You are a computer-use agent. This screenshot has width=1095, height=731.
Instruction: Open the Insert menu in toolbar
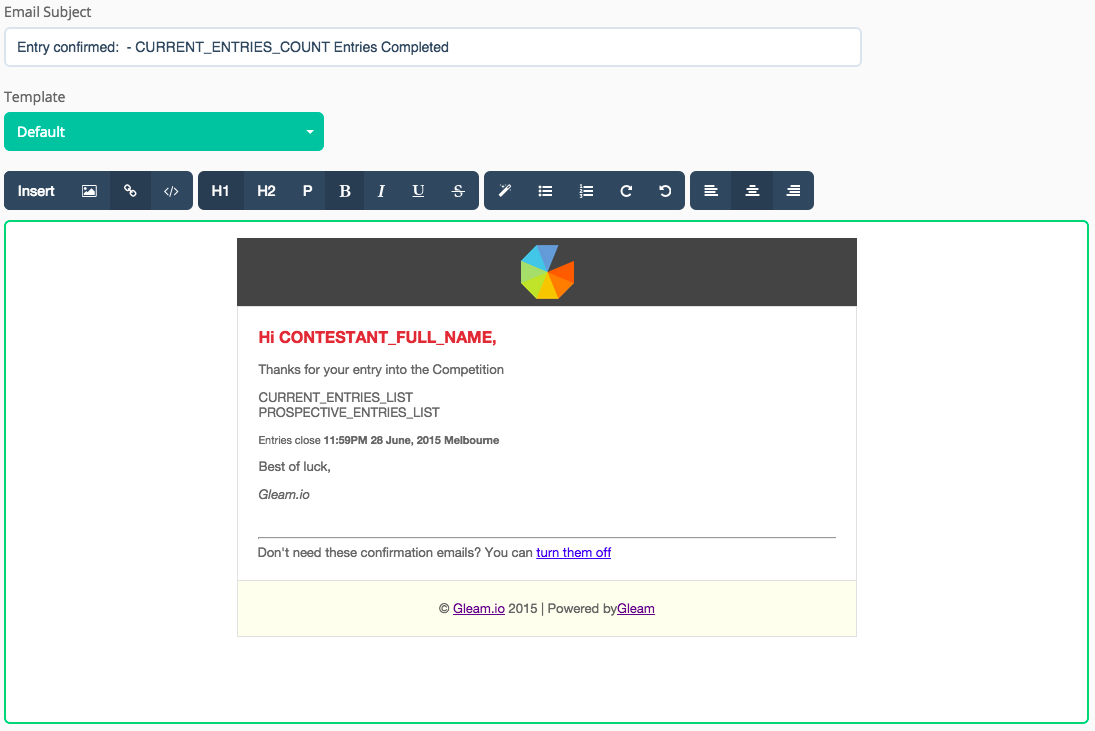click(x=36, y=191)
